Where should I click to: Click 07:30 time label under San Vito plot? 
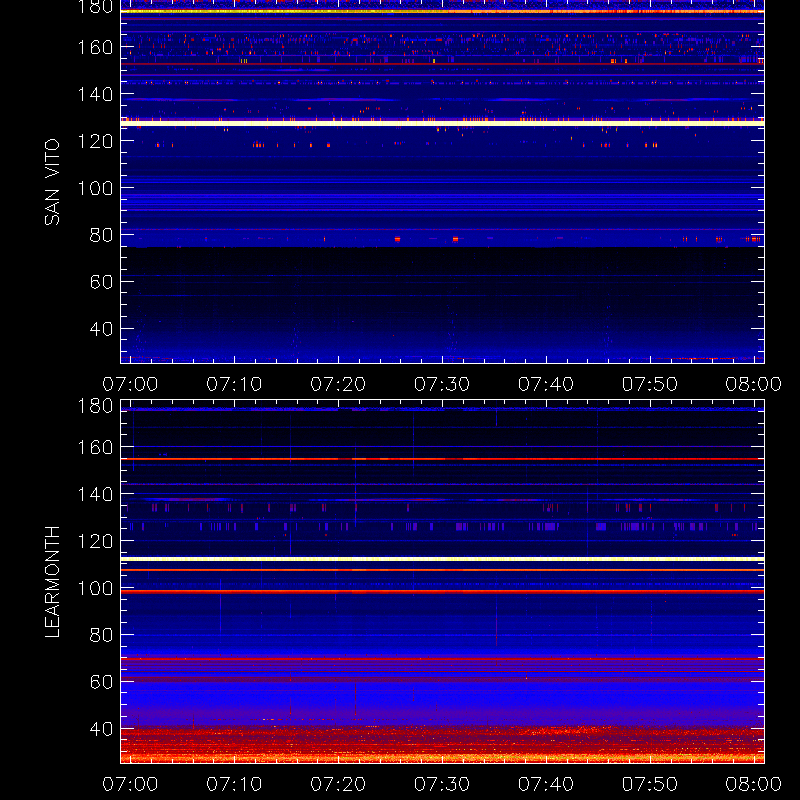click(x=442, y=384)
